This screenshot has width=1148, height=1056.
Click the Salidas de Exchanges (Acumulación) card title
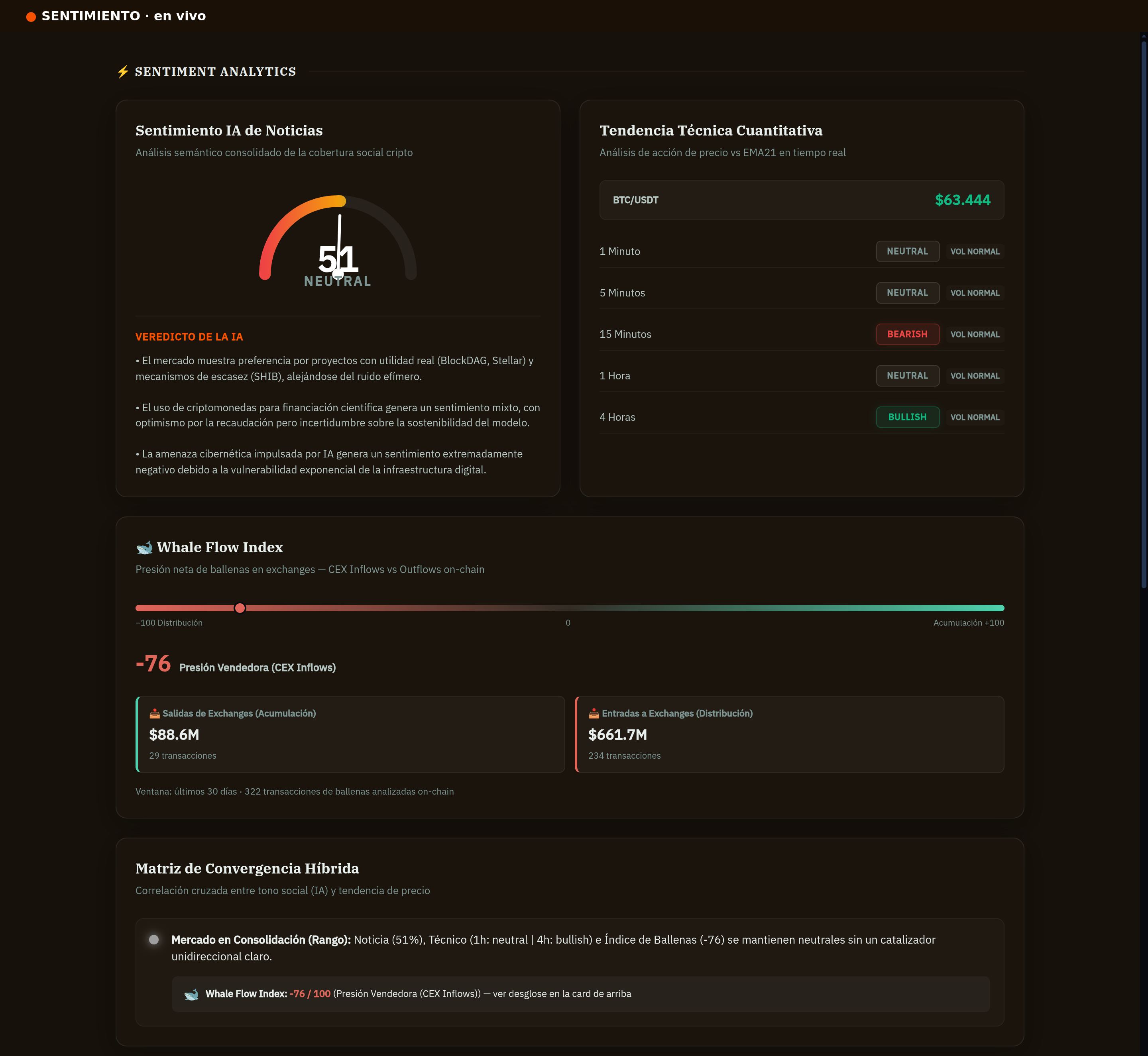coord(239,713)
